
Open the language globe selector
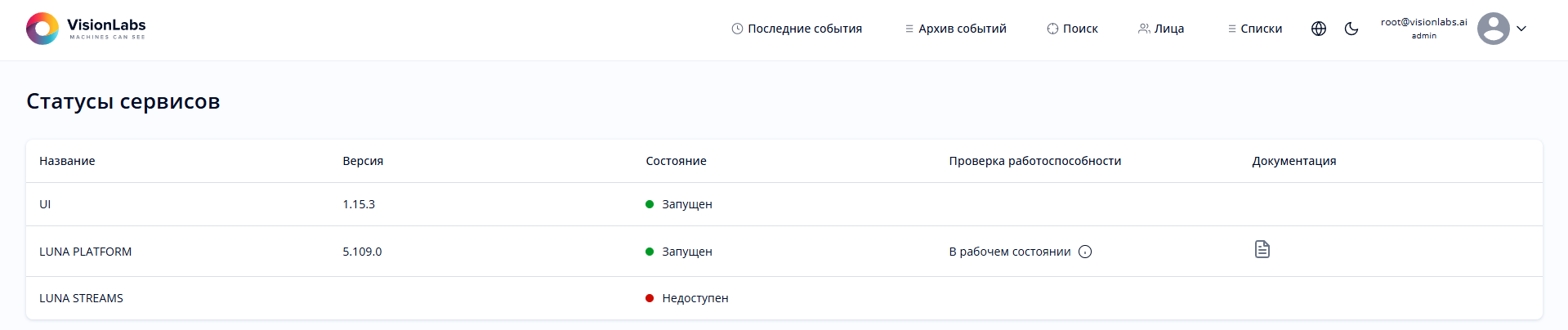pyautogui.click(x=1318, y=29)
